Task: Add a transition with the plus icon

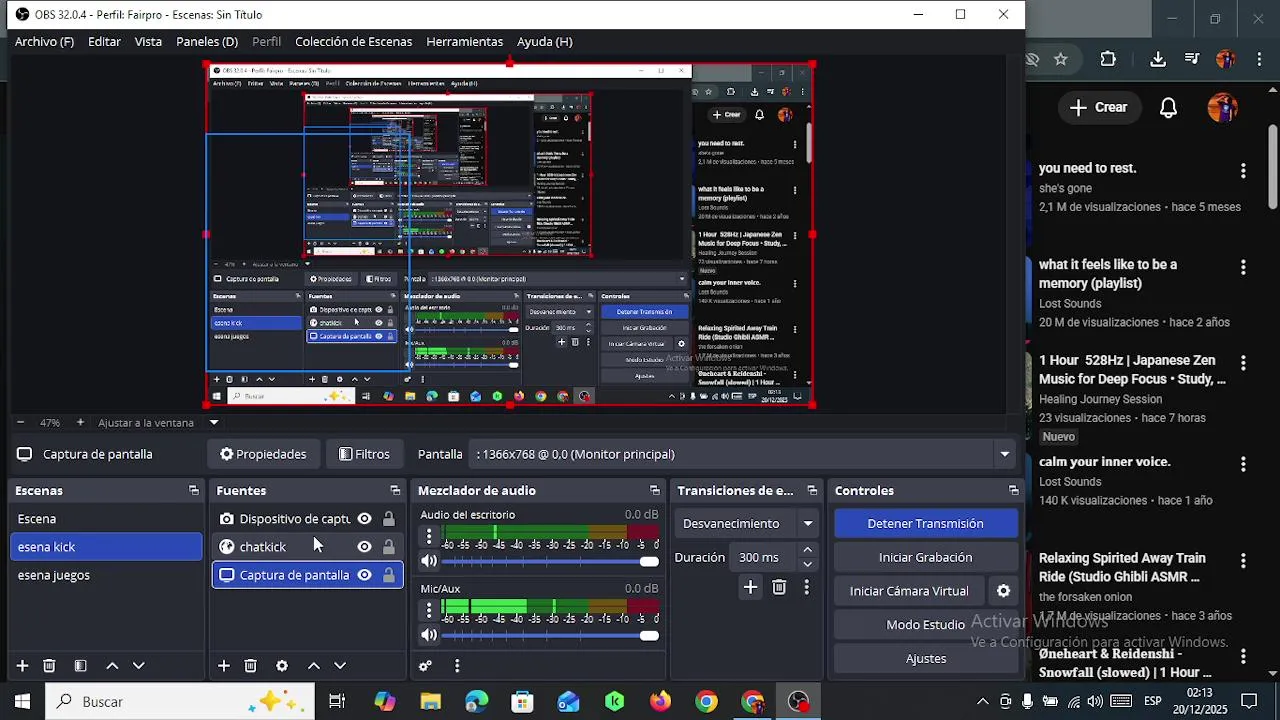Action: tap(750, 587)
